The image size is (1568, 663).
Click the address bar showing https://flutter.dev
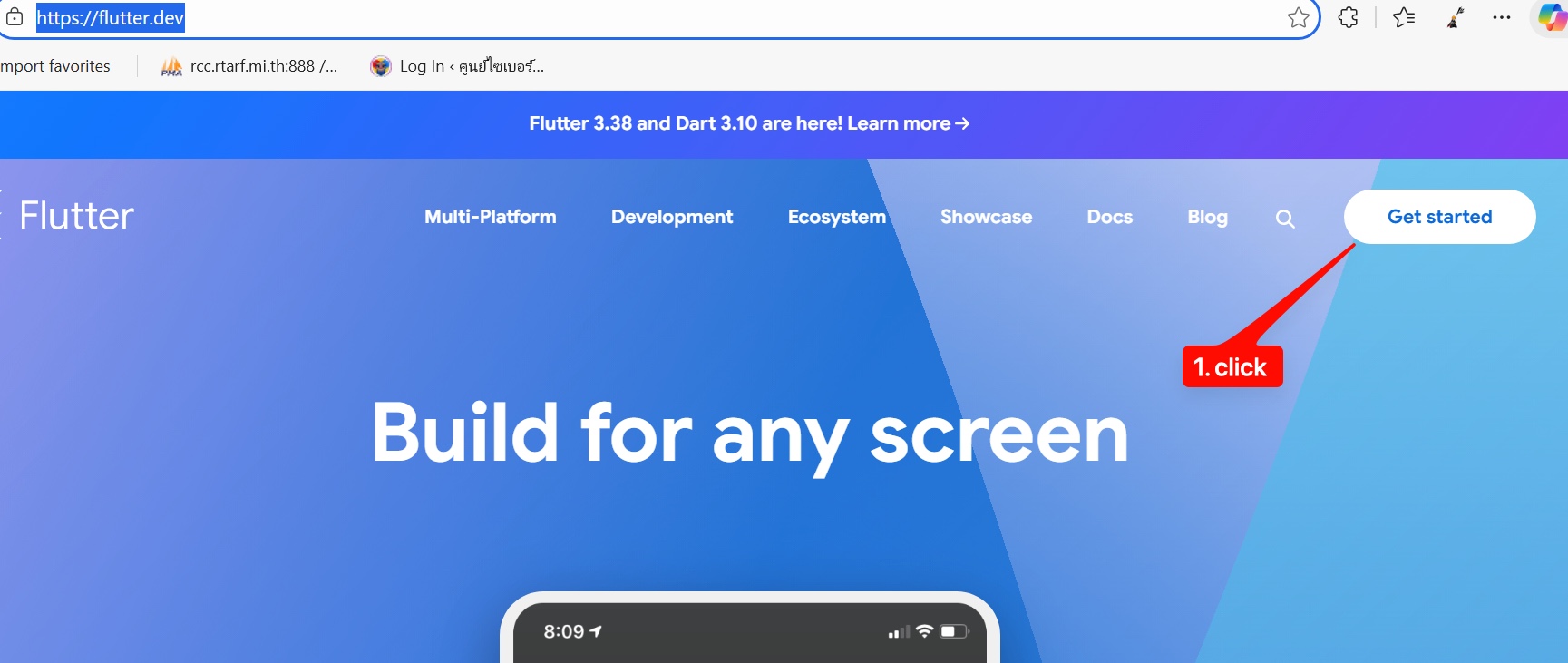pos(635,18)
